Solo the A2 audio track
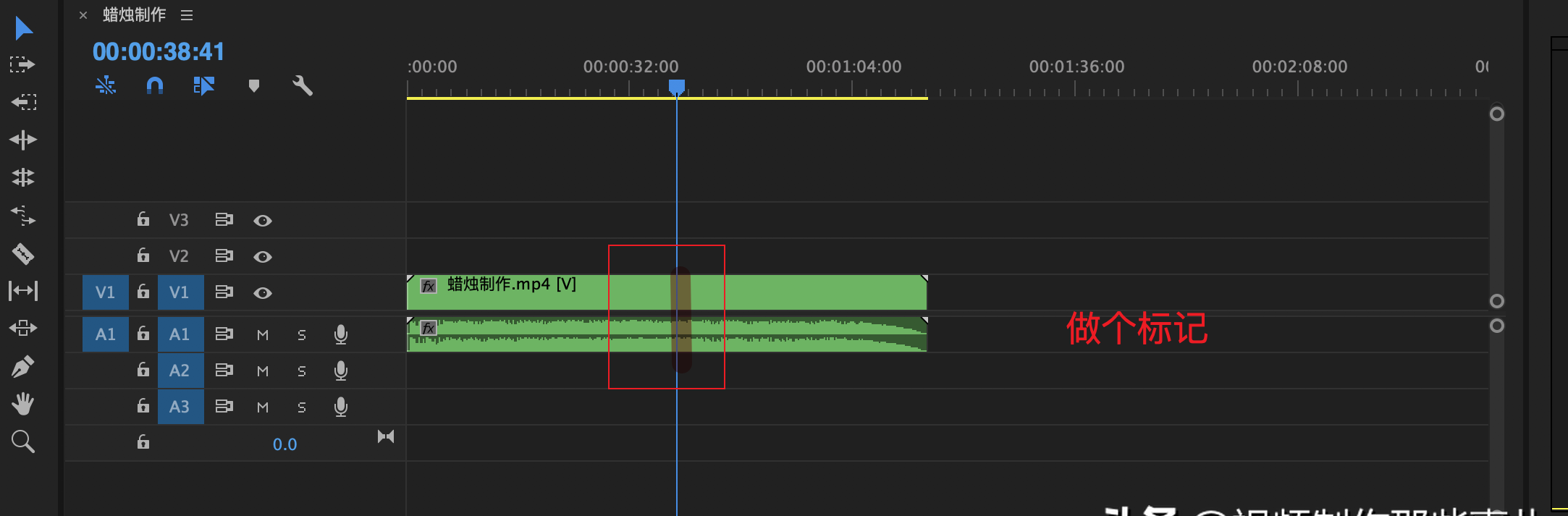Image resolution: width=1568 pixels, height=516 pixels. click(x=302, y=371)
